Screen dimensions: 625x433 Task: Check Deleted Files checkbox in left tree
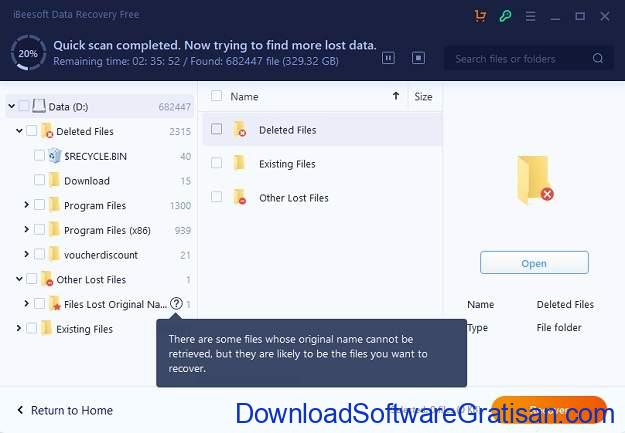tap(32, 131)
